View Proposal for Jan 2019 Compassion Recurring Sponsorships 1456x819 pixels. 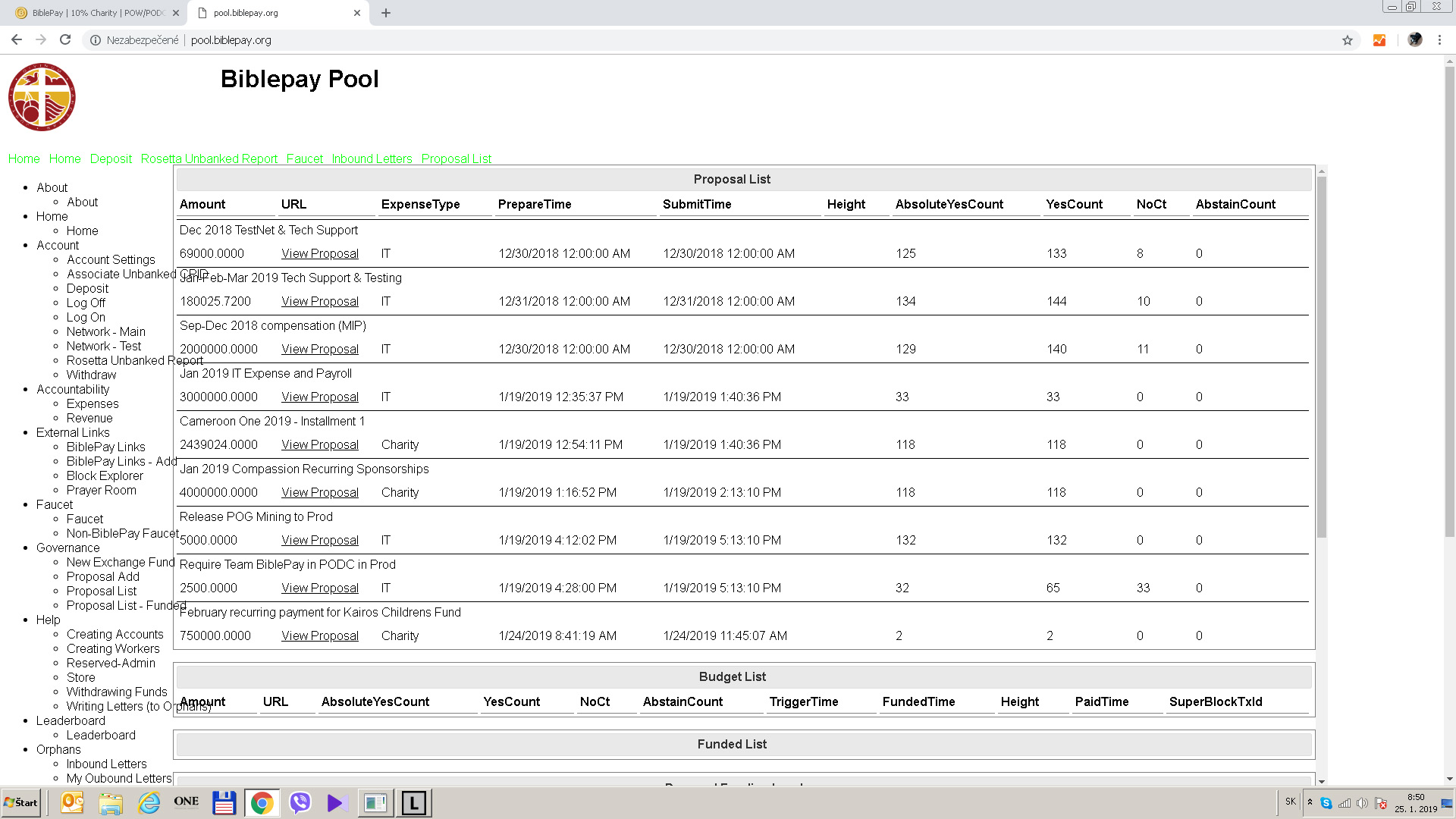click(320, 493)
